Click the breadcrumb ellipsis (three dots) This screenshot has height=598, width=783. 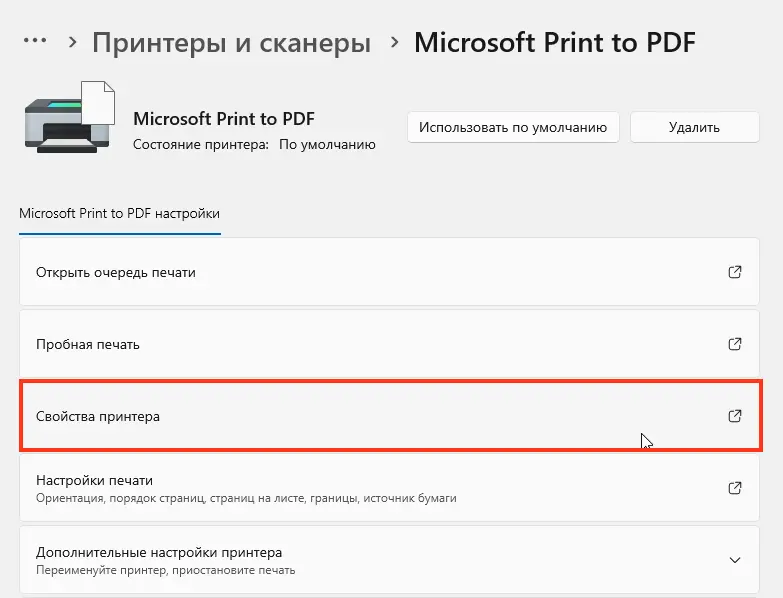[35, 40]
